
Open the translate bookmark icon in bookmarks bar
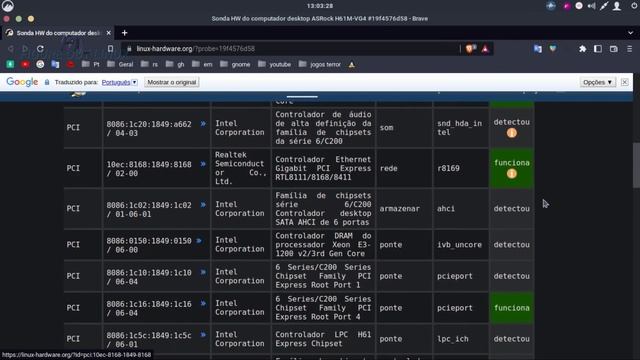(55, 64)
